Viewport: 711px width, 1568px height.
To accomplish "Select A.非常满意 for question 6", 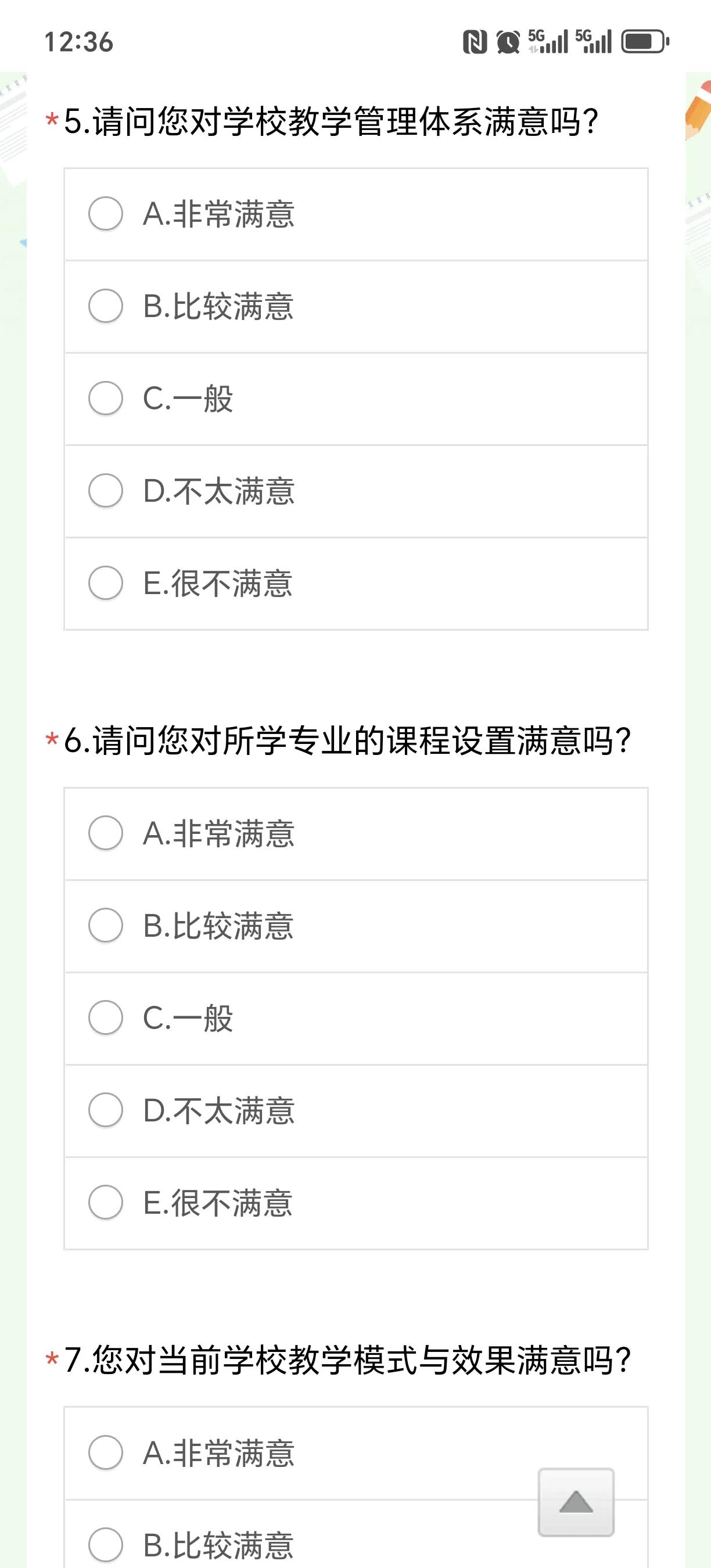I will pos(356,834).
